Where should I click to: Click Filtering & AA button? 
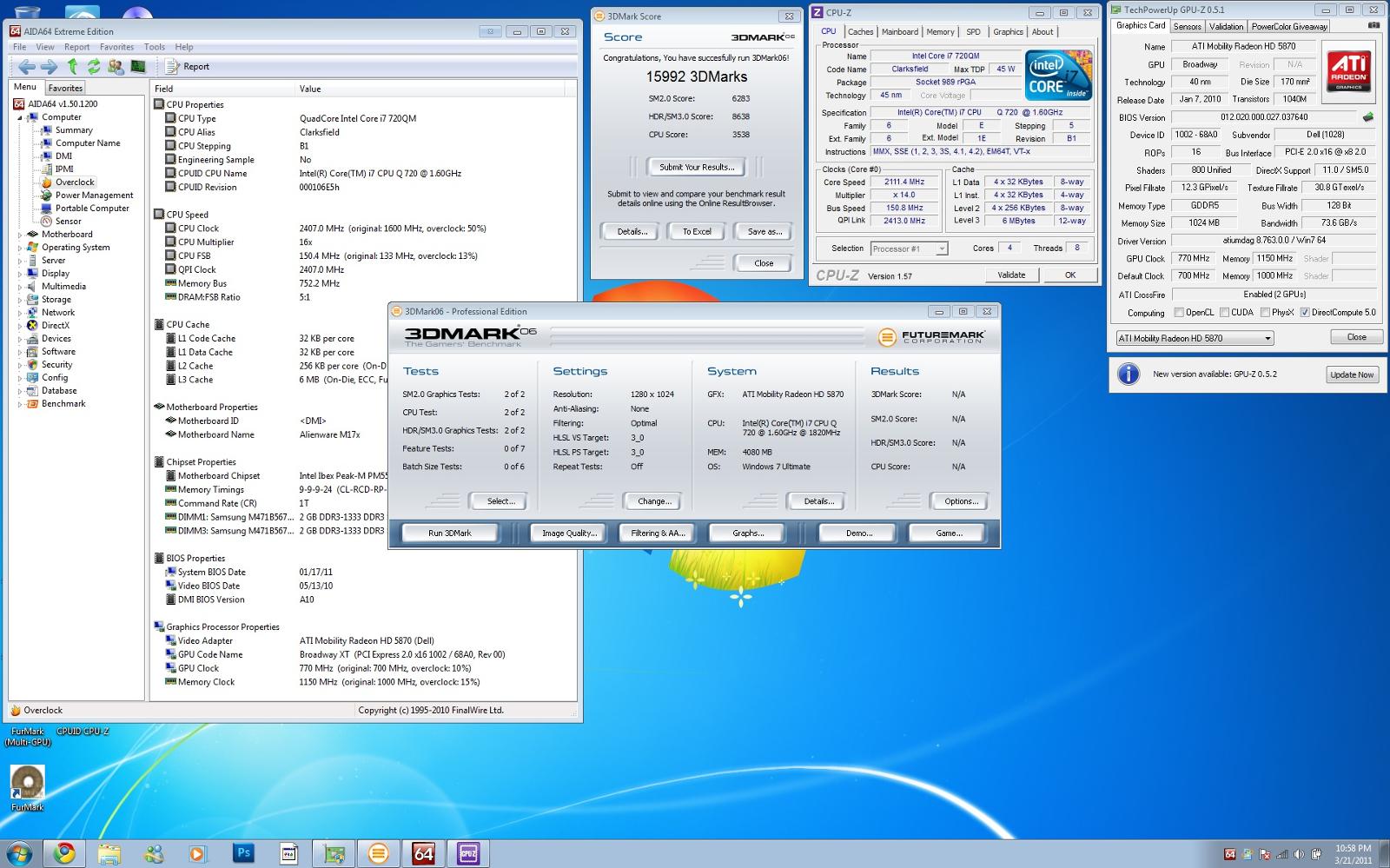[658, 533]
